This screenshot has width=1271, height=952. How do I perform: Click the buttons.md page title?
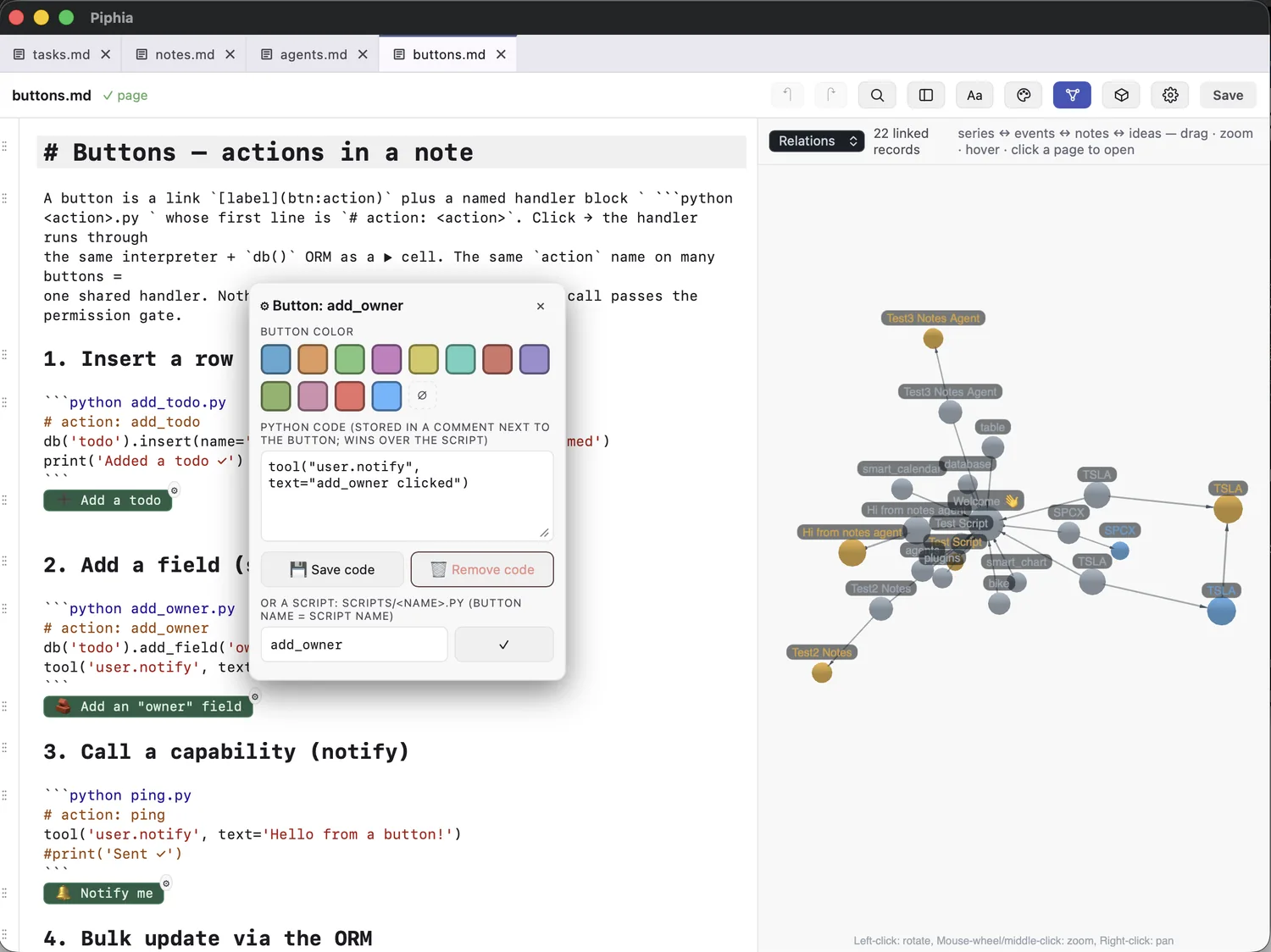pyautogui.click(x=52, y=95)
